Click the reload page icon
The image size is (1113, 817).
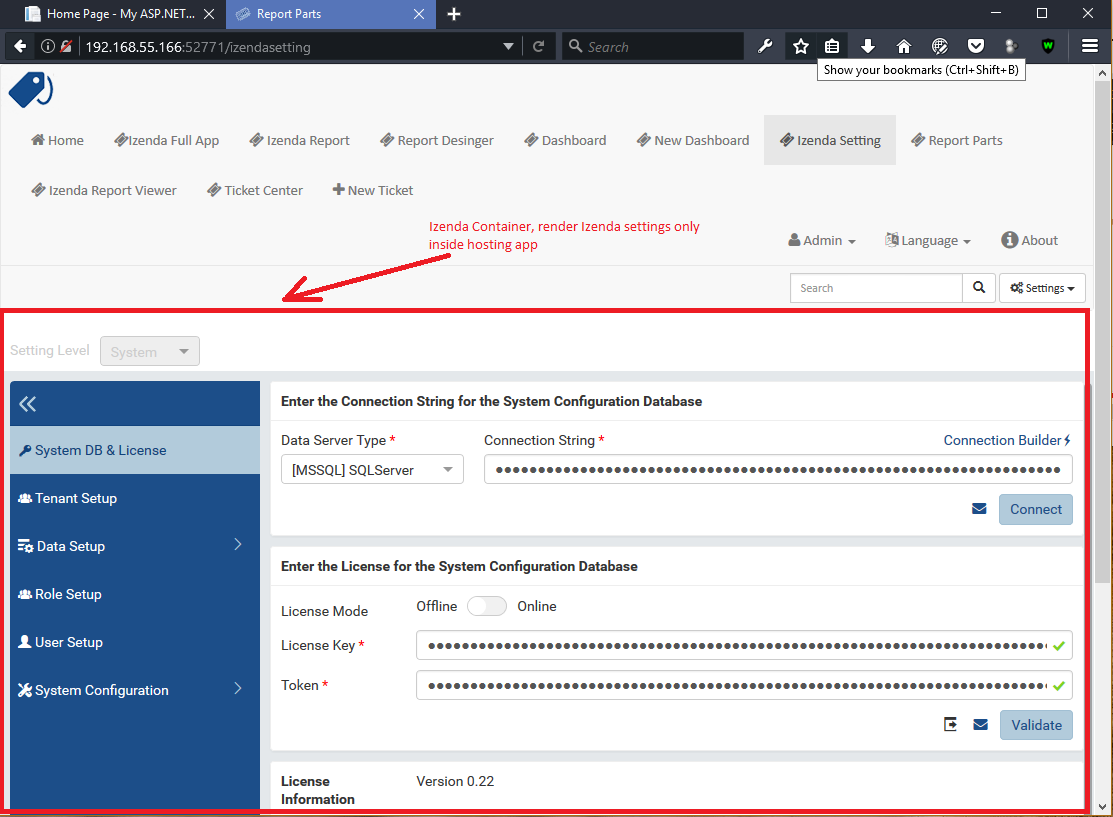tap(539, 47)
